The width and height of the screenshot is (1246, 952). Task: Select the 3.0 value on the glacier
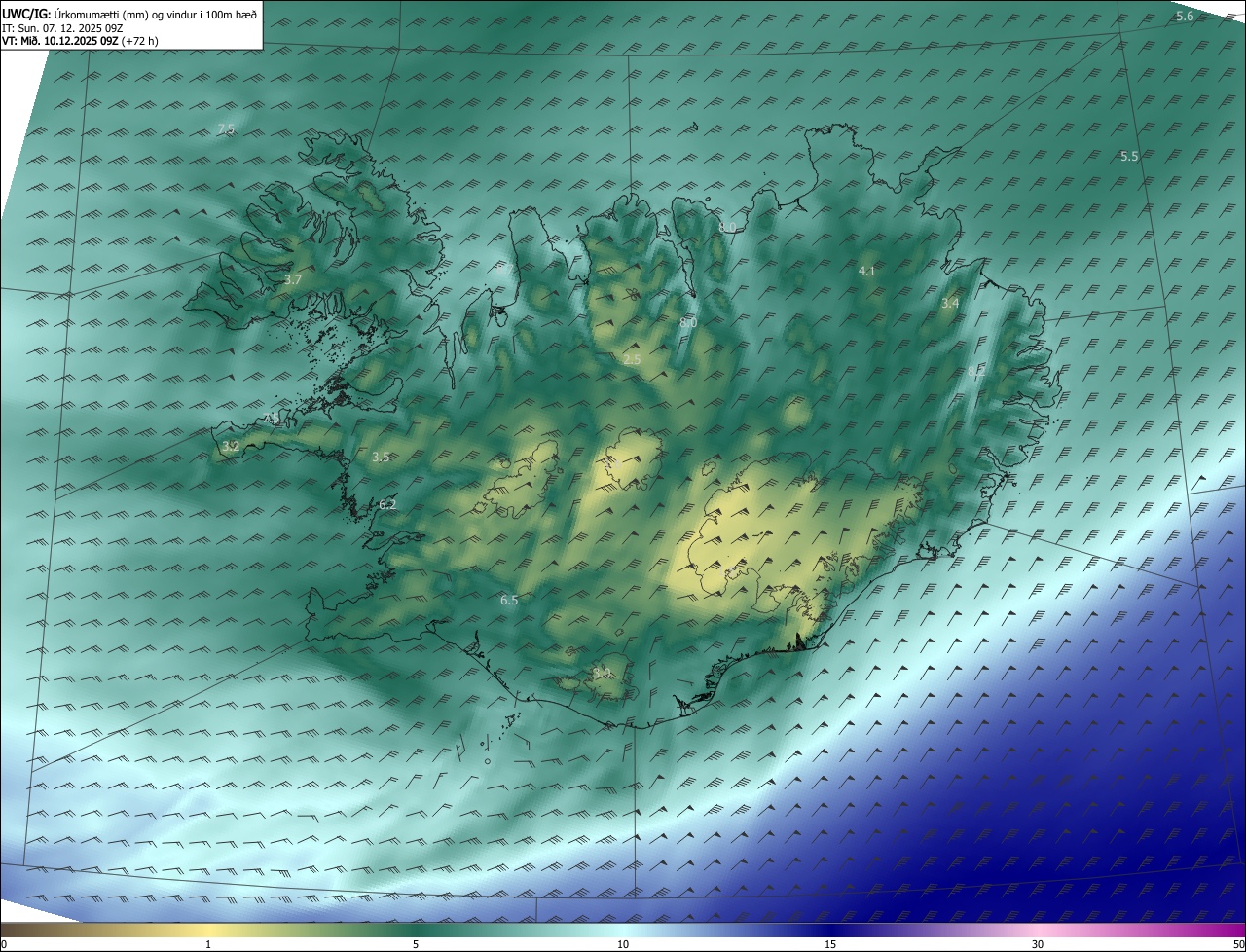click(602, 674)
